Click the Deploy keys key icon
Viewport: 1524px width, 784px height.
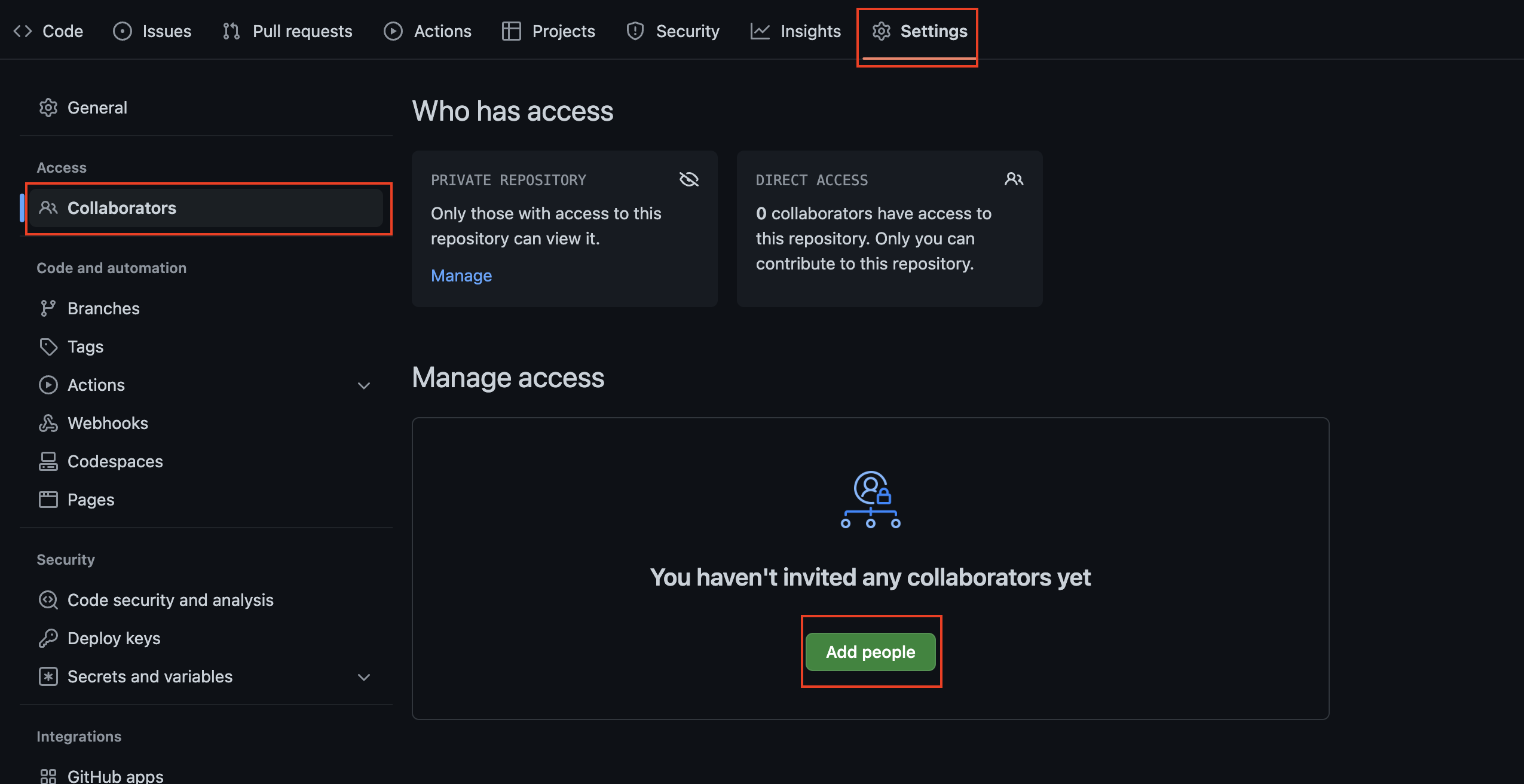click(48, 638)
